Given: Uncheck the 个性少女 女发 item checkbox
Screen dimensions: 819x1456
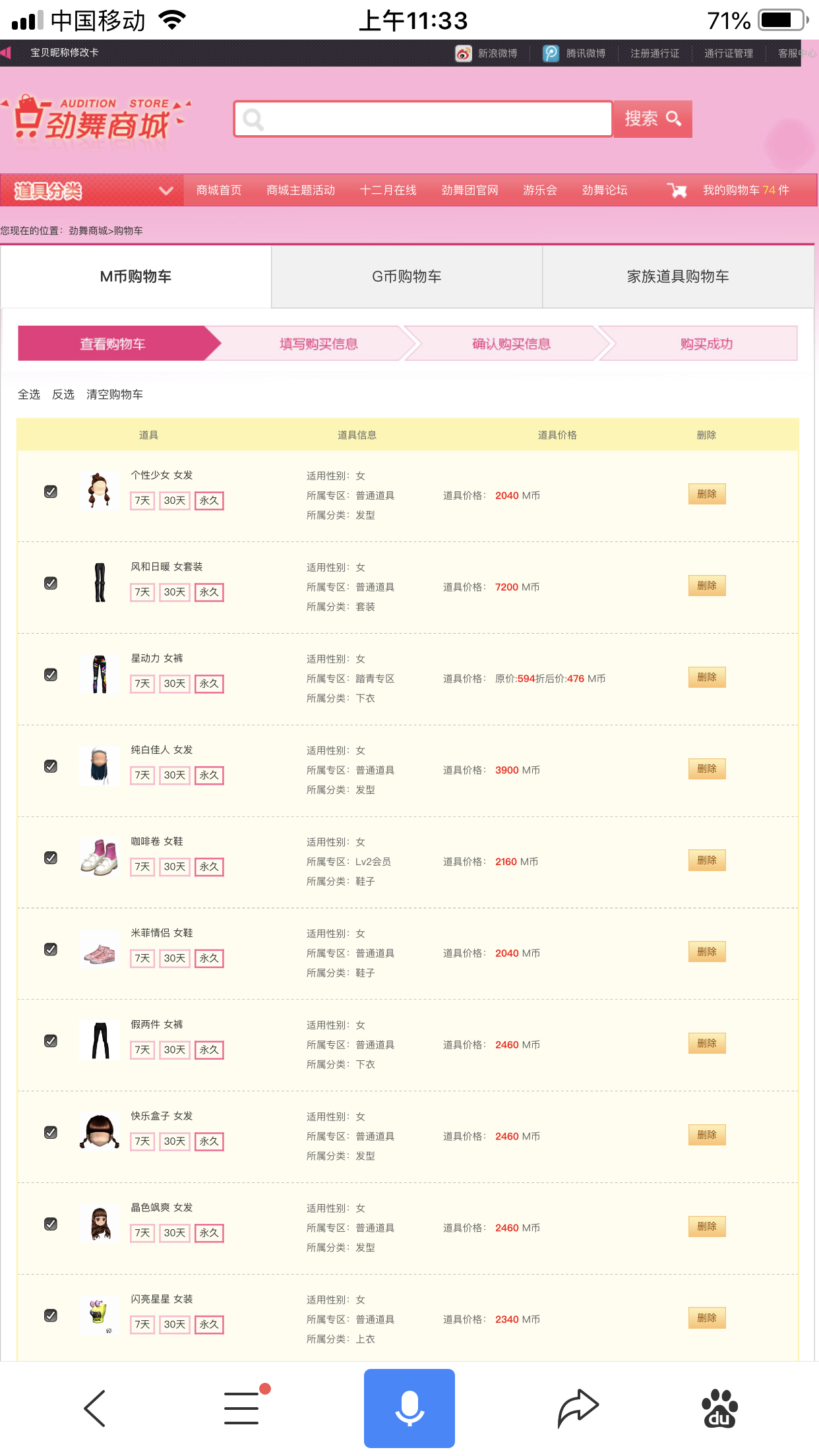Looking at the screenshot, I should click(51, 492).
